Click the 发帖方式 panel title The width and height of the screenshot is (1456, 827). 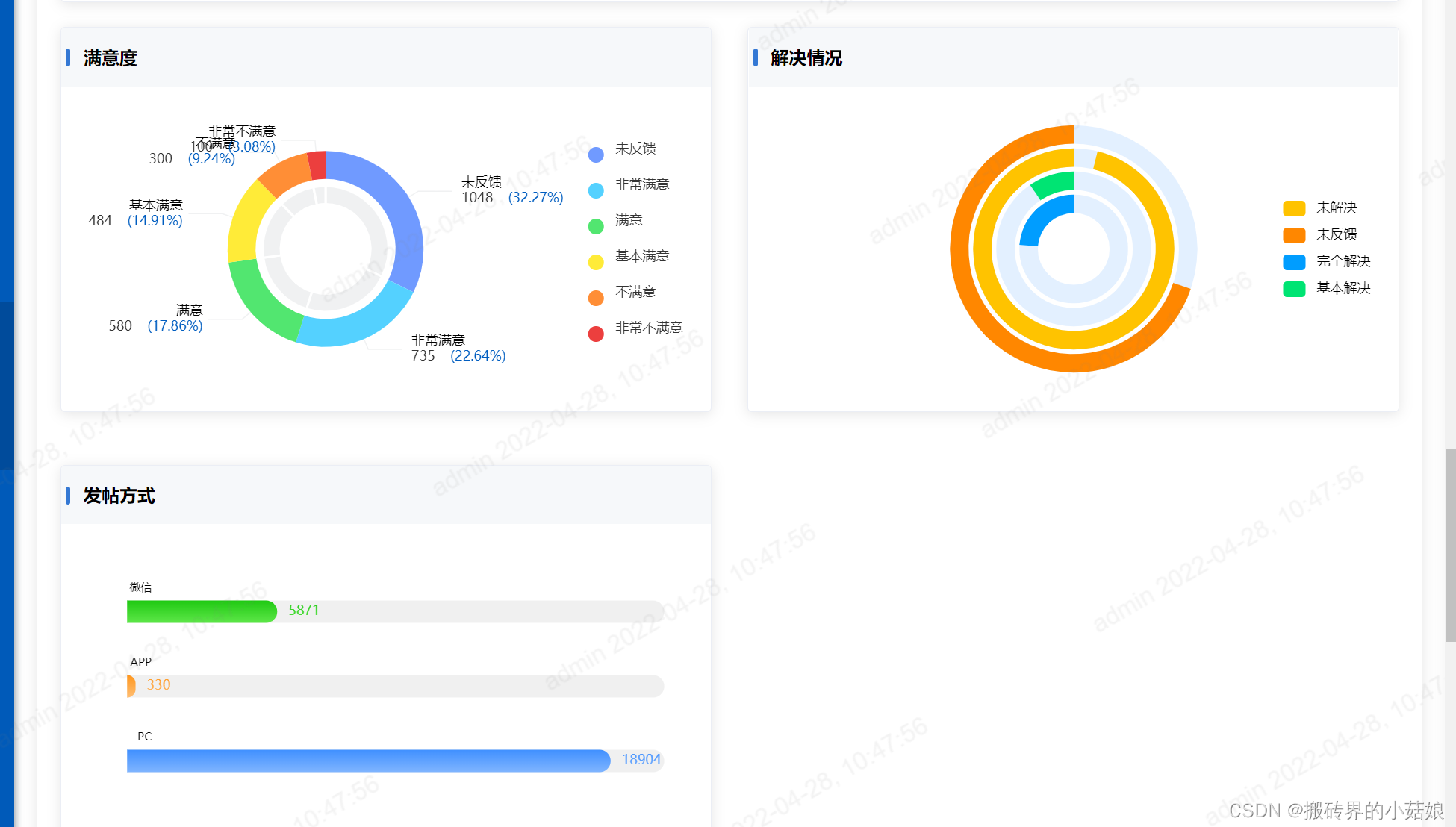point(119,496)
